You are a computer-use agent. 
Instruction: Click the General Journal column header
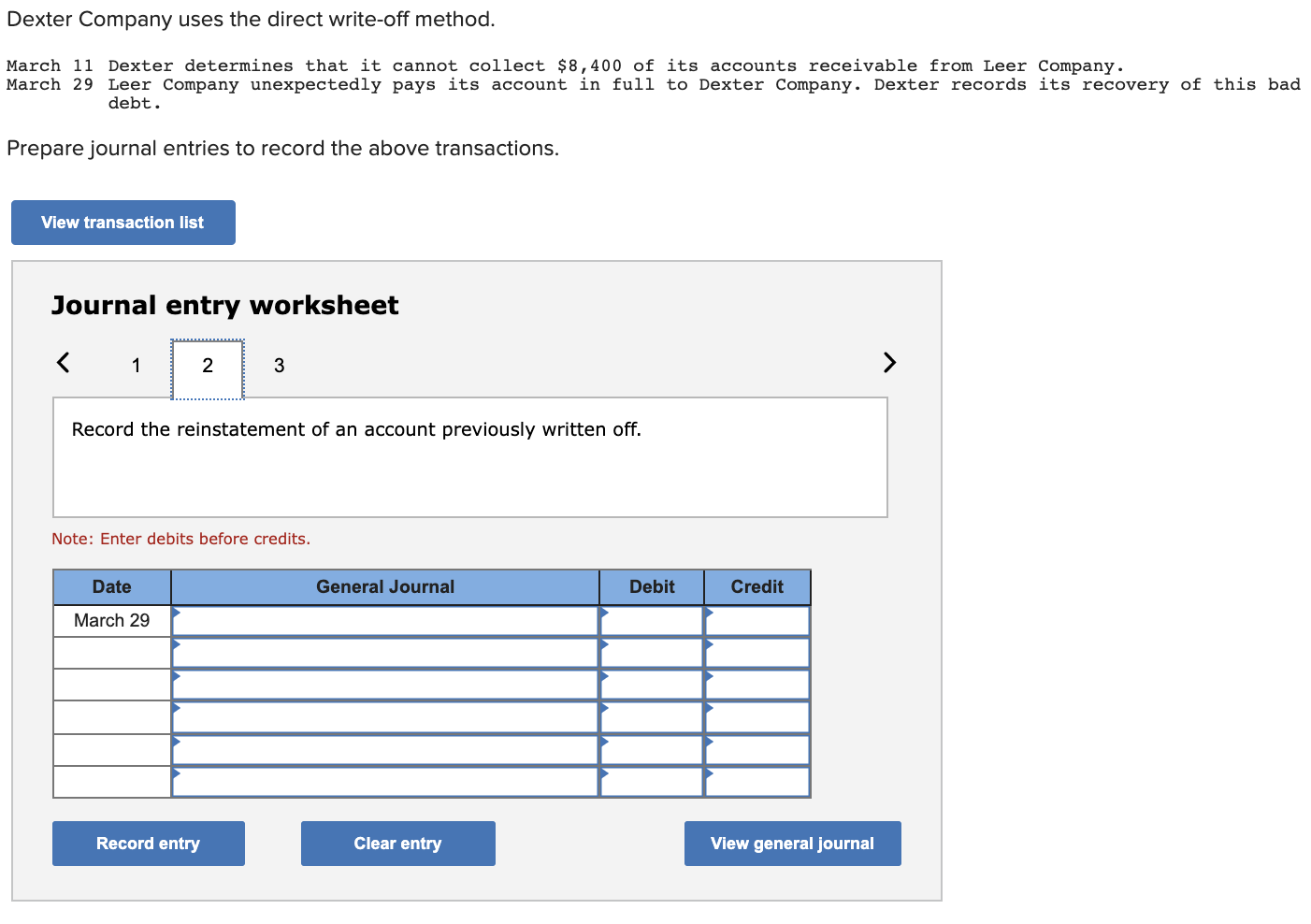[385, 587]
